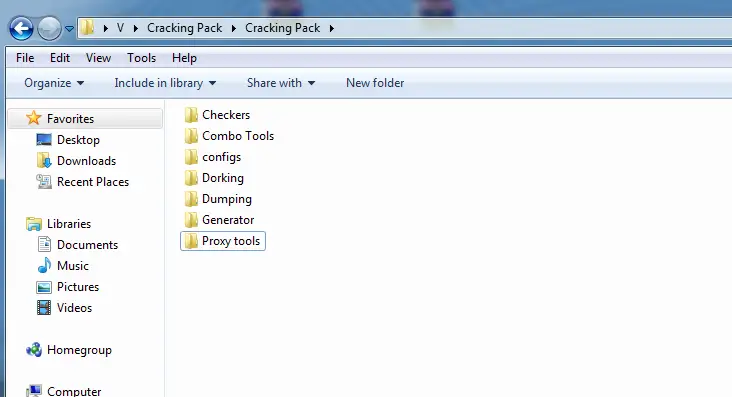Click the Proxy tools folder icon
This screenshot has width=732, height=397.
pyautogui.click(x=191, y=241)
